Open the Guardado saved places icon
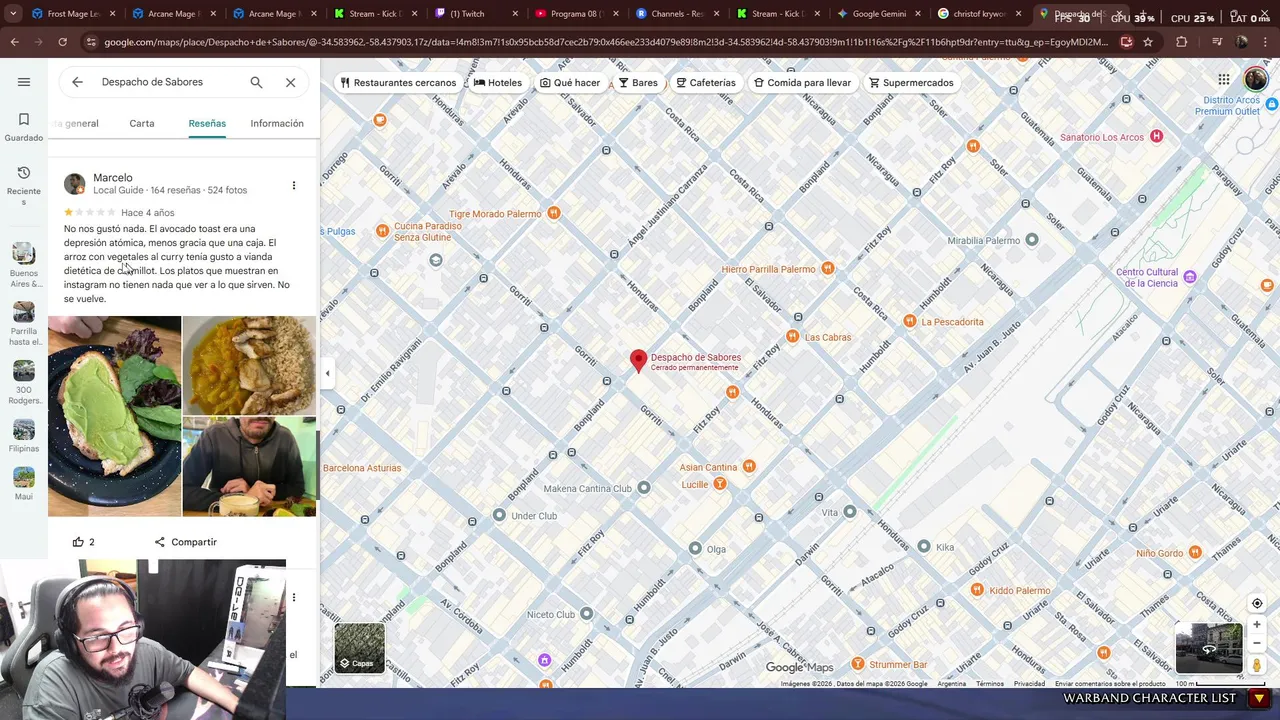Screen dimensions: 1280x720 coord(24,127)
